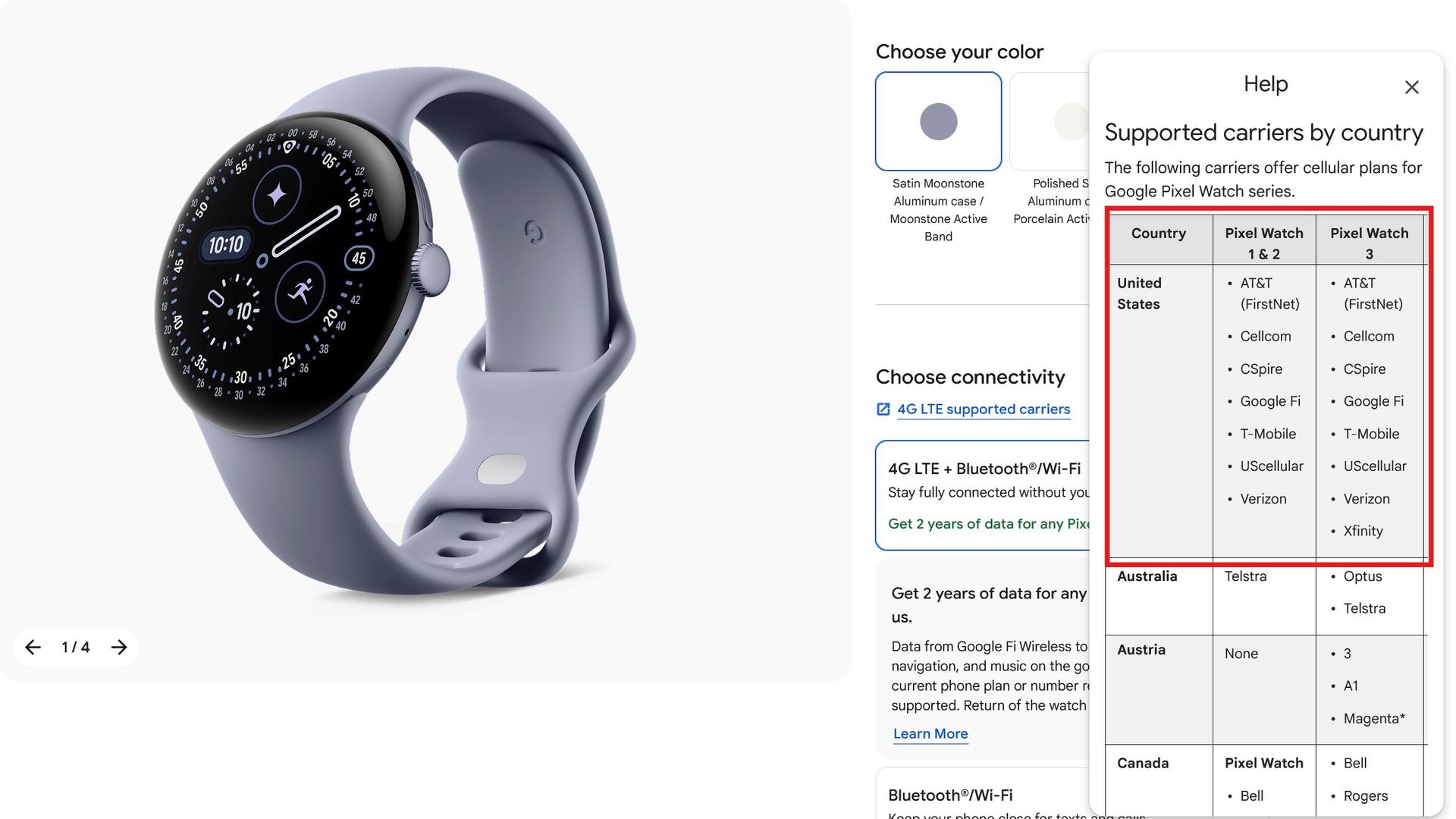Click the Google Fi entry under Pixel Watch 3
1456x819 pixels.
(x=1373, y=401)
